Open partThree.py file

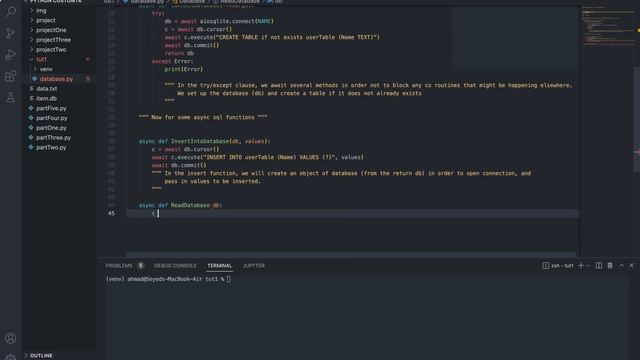click(x=53, y=138)
